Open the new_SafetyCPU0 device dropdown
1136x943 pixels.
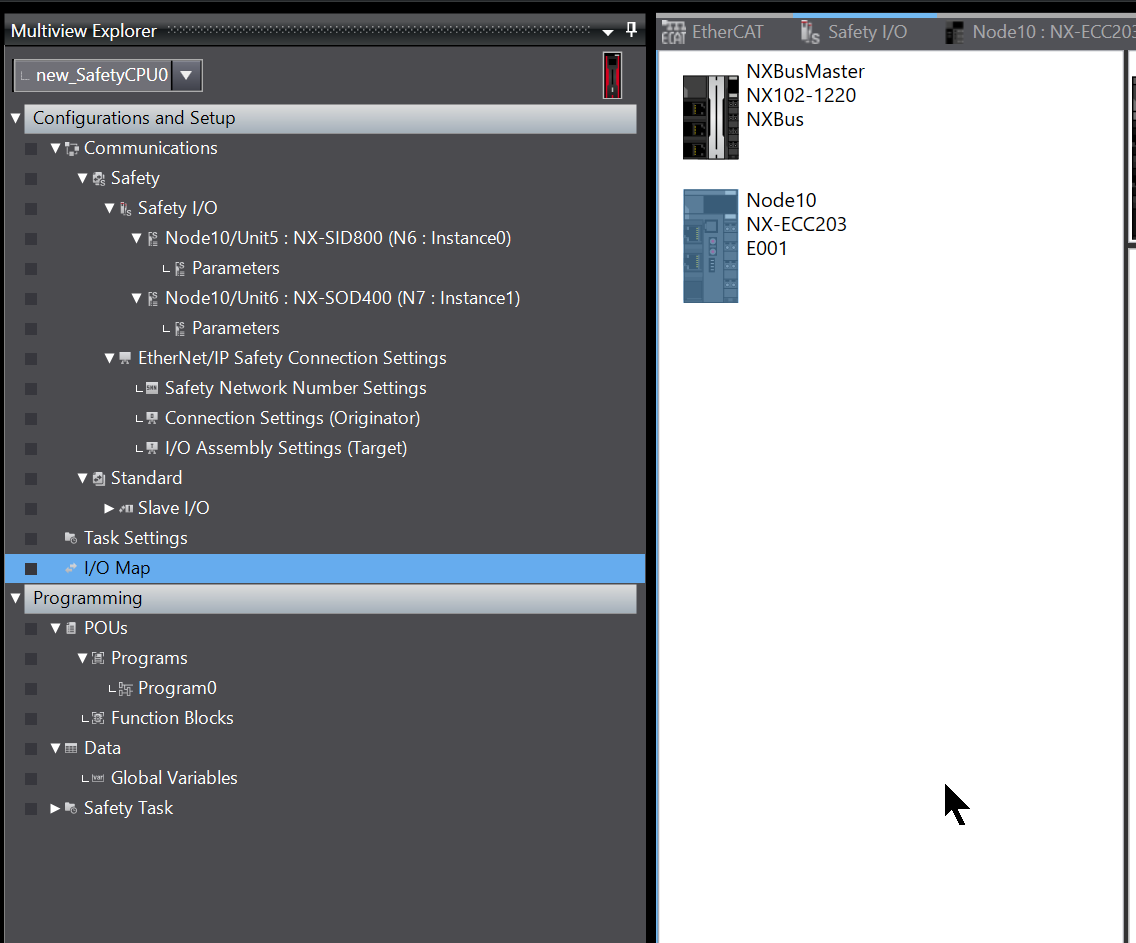coord(186,75)
